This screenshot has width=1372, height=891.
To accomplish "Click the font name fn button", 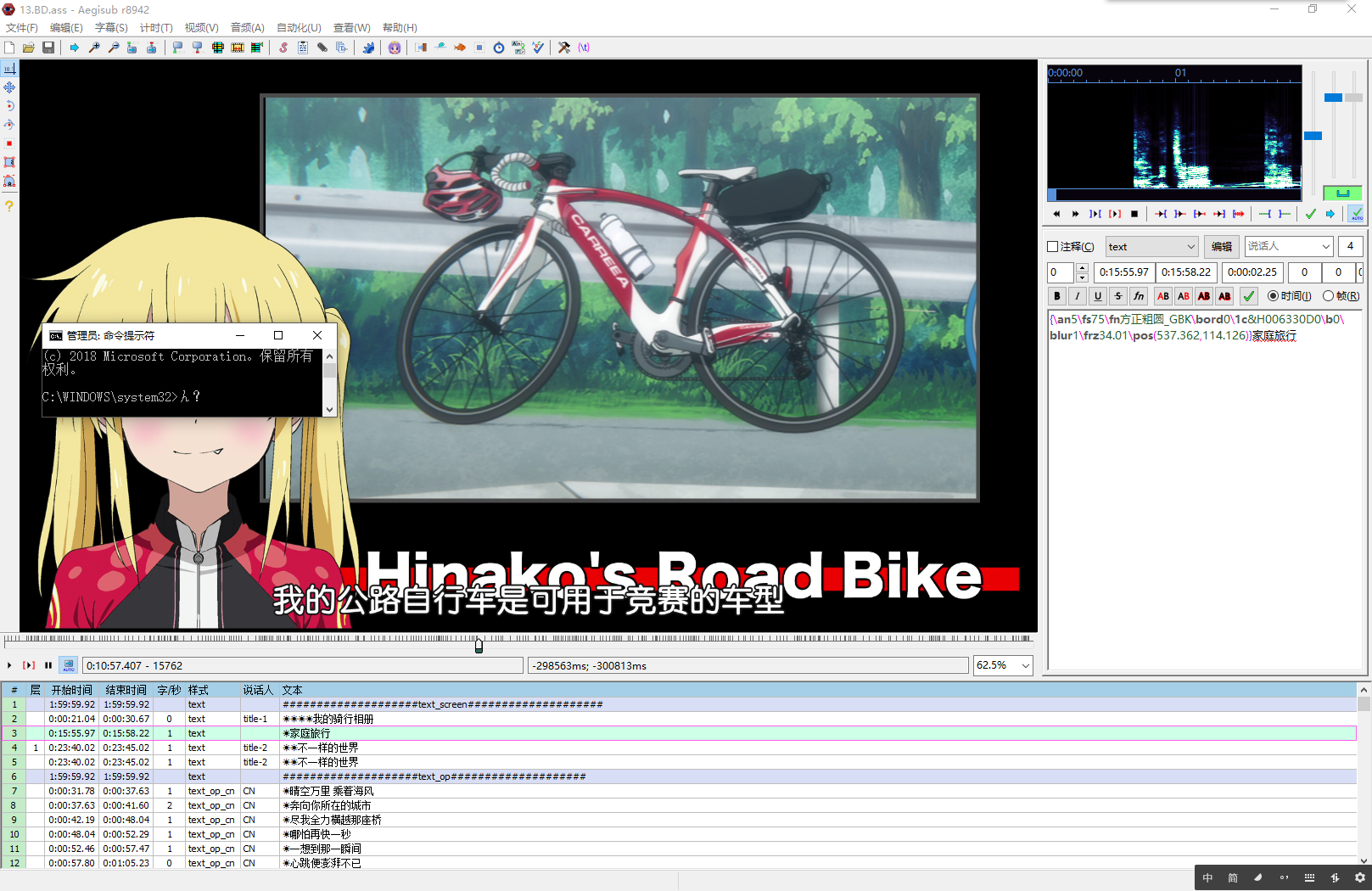I will coord(1139,296).
